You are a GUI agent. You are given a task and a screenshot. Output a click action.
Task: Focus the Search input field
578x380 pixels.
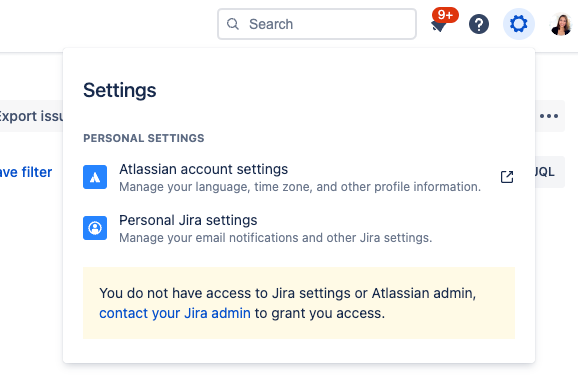pyautogui.click(x=317, y=24)
